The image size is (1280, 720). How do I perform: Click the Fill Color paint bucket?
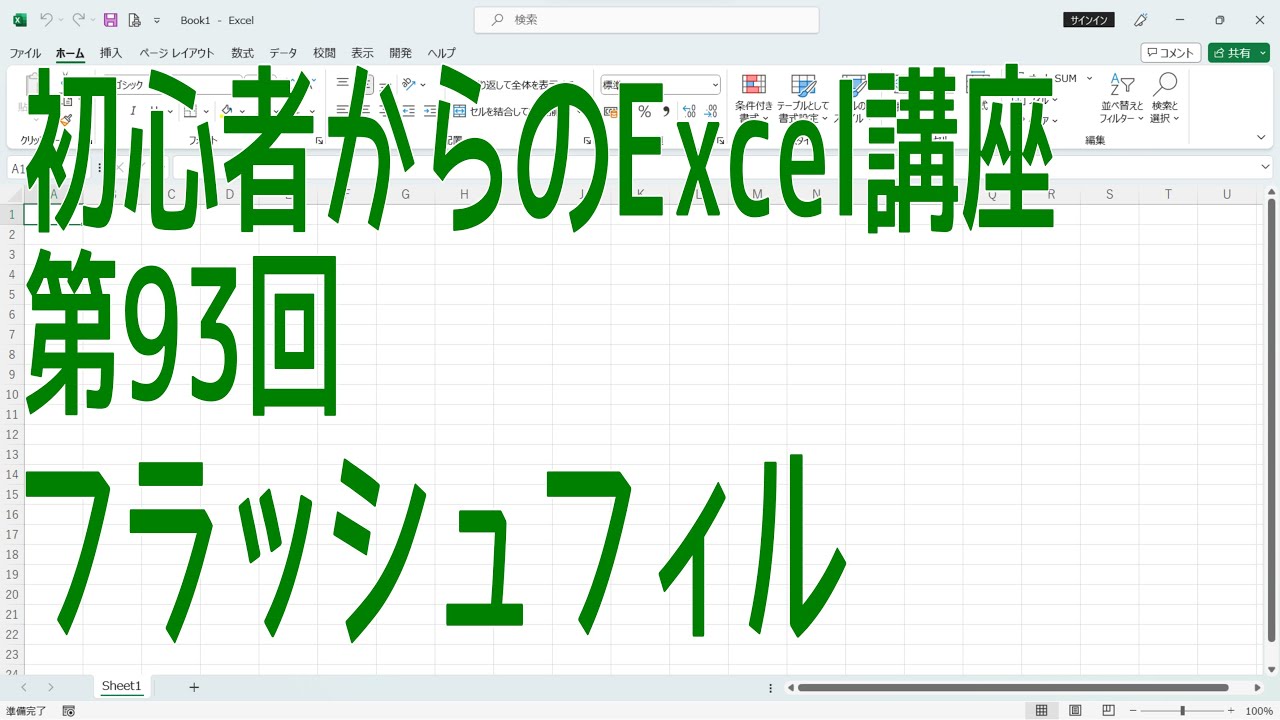(227, 111)
